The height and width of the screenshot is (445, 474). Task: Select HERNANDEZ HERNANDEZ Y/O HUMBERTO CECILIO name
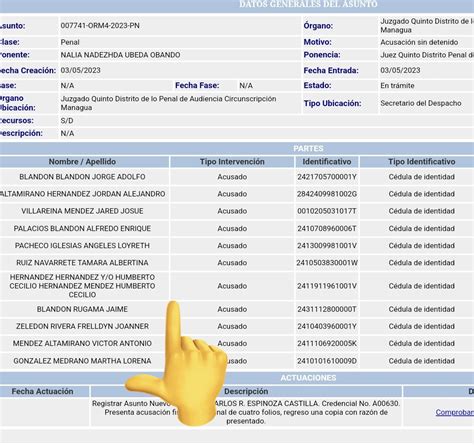pos(82,286)
